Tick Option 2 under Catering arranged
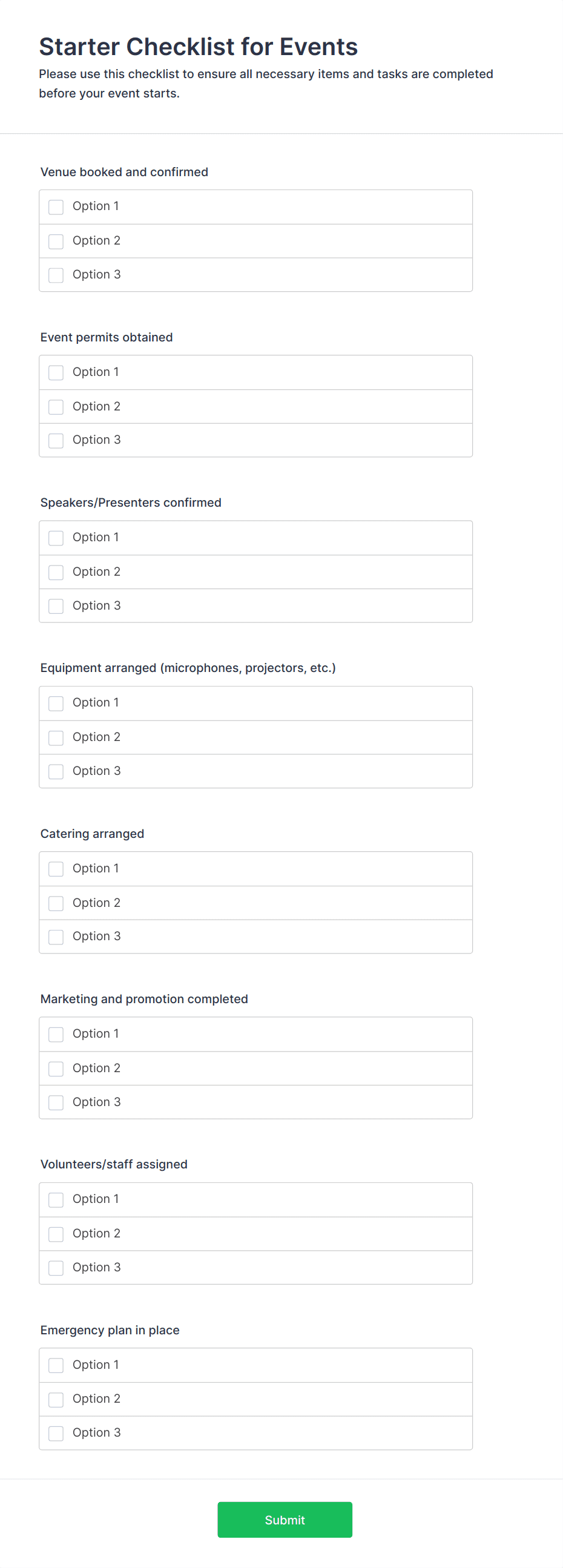Image resolution: width=563 pixels, height=1568 pixels. pyautogui.click(x=56, y=903)
